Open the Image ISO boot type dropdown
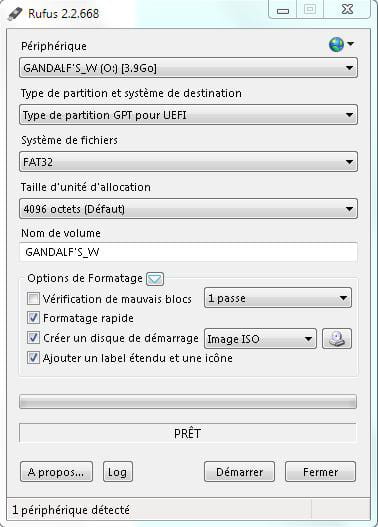Screen dimensions: 378x527 tap(260, 338)
